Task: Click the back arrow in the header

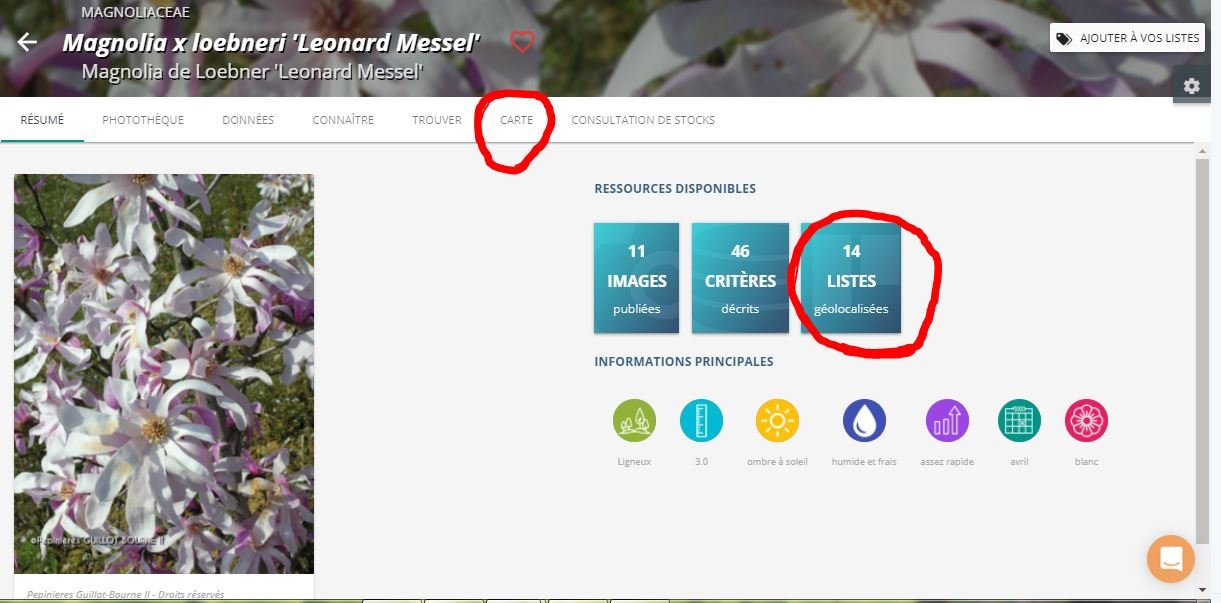Action: tap(27, 42)
